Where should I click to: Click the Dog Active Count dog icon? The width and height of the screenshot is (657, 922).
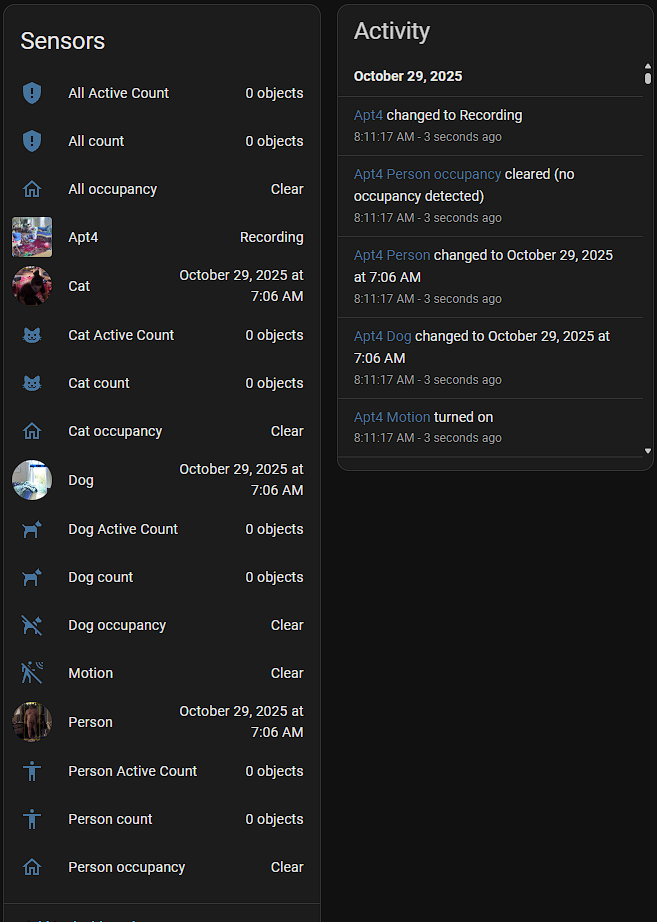click(32, 529)
